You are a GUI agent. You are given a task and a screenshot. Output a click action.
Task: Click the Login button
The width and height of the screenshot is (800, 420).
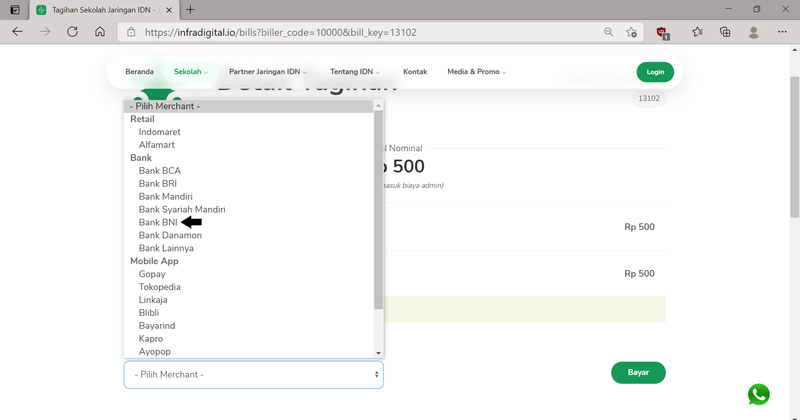coord(655,72)
